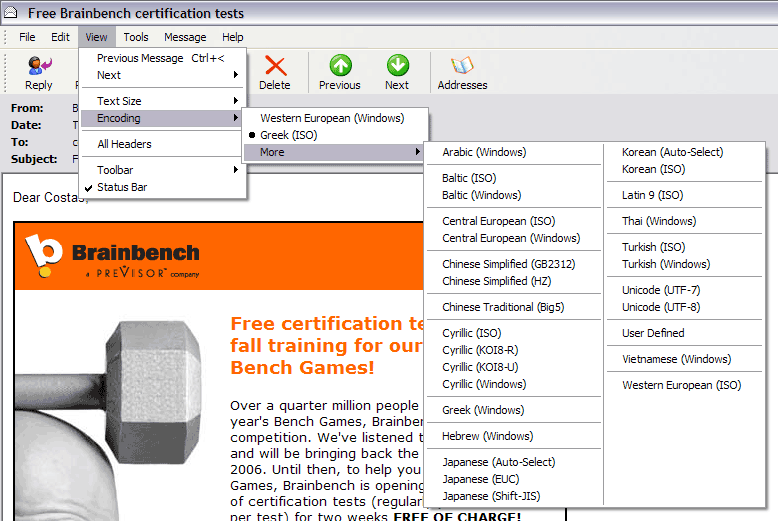Image resolution: width=778 pixels, height=521 pixels.
Task: Select All Headers in View menu
Action: (162, 144)
